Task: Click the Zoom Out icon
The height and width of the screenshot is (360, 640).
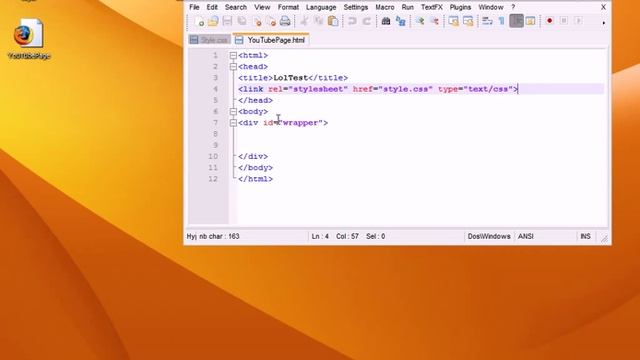Action: pos(434,21)
